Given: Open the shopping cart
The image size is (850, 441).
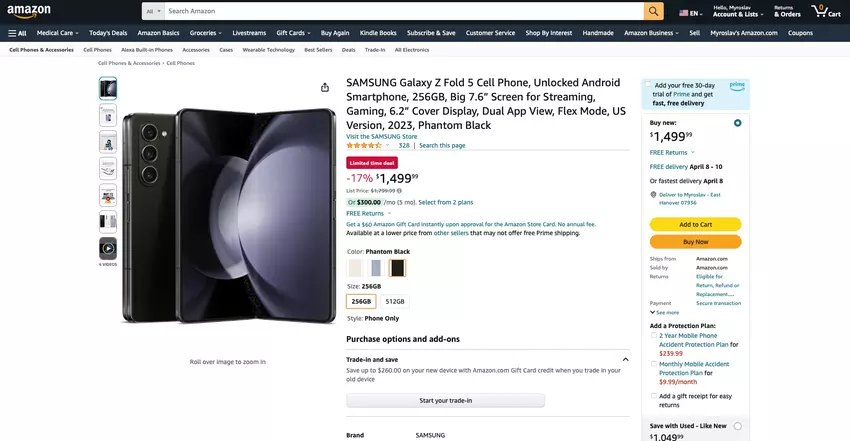Looking at the screenshot, I should 826,12.
